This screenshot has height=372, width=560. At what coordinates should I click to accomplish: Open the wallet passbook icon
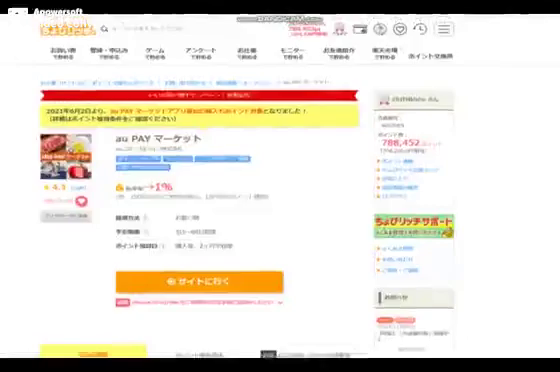pyautogui.click(x=360, y=29)
